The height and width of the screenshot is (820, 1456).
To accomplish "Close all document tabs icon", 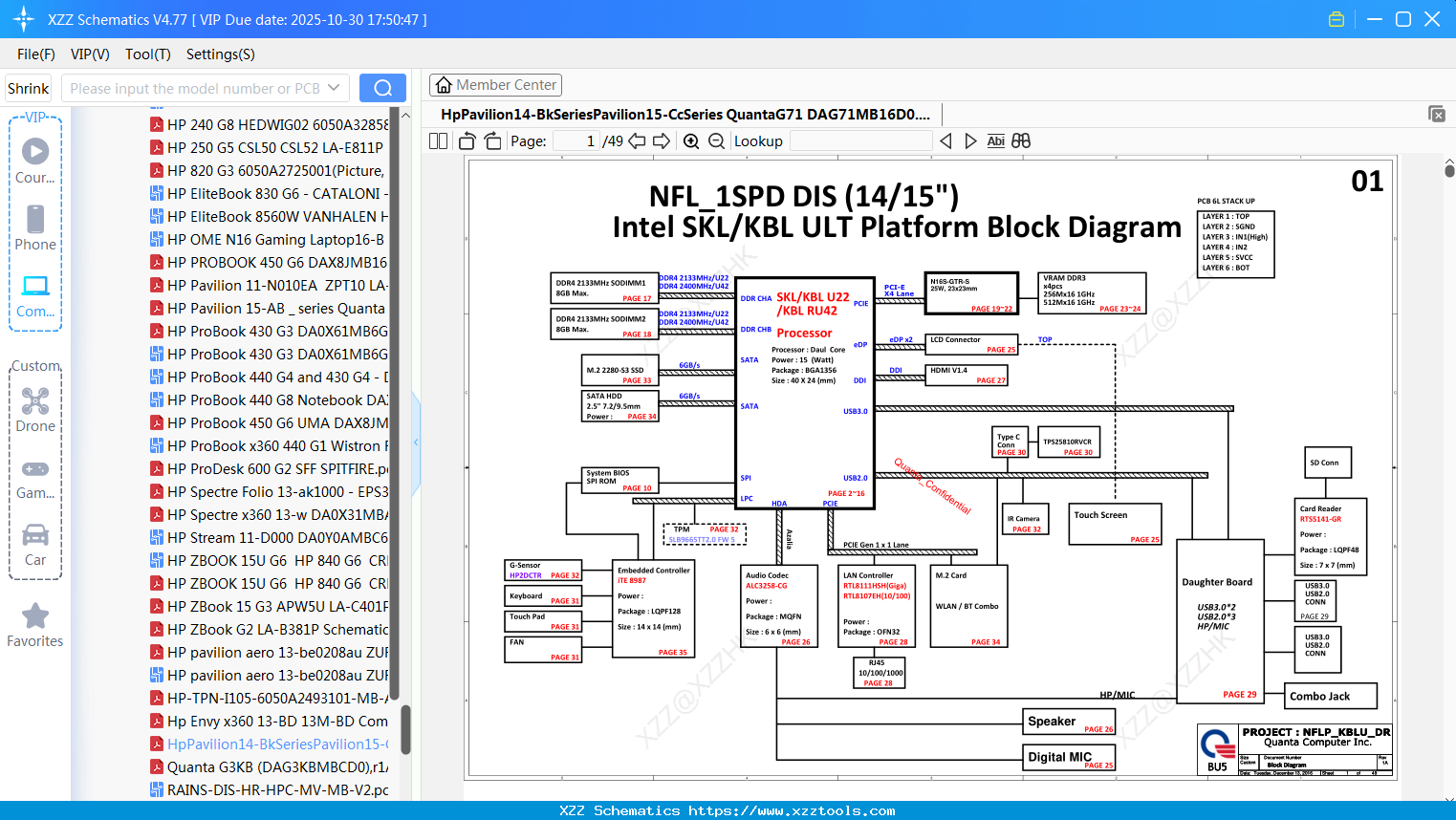I will point(1437,114).
